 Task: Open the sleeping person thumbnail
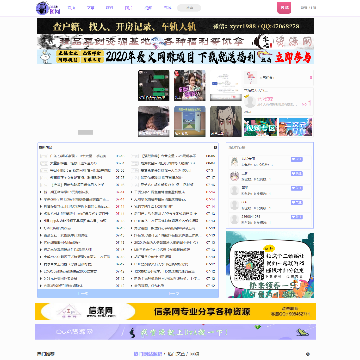(154, 121)
